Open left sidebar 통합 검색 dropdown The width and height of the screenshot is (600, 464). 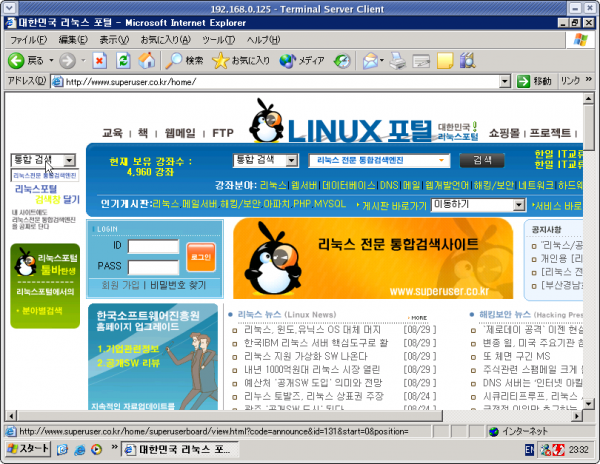pyautogui.click(x=69, y=160)
